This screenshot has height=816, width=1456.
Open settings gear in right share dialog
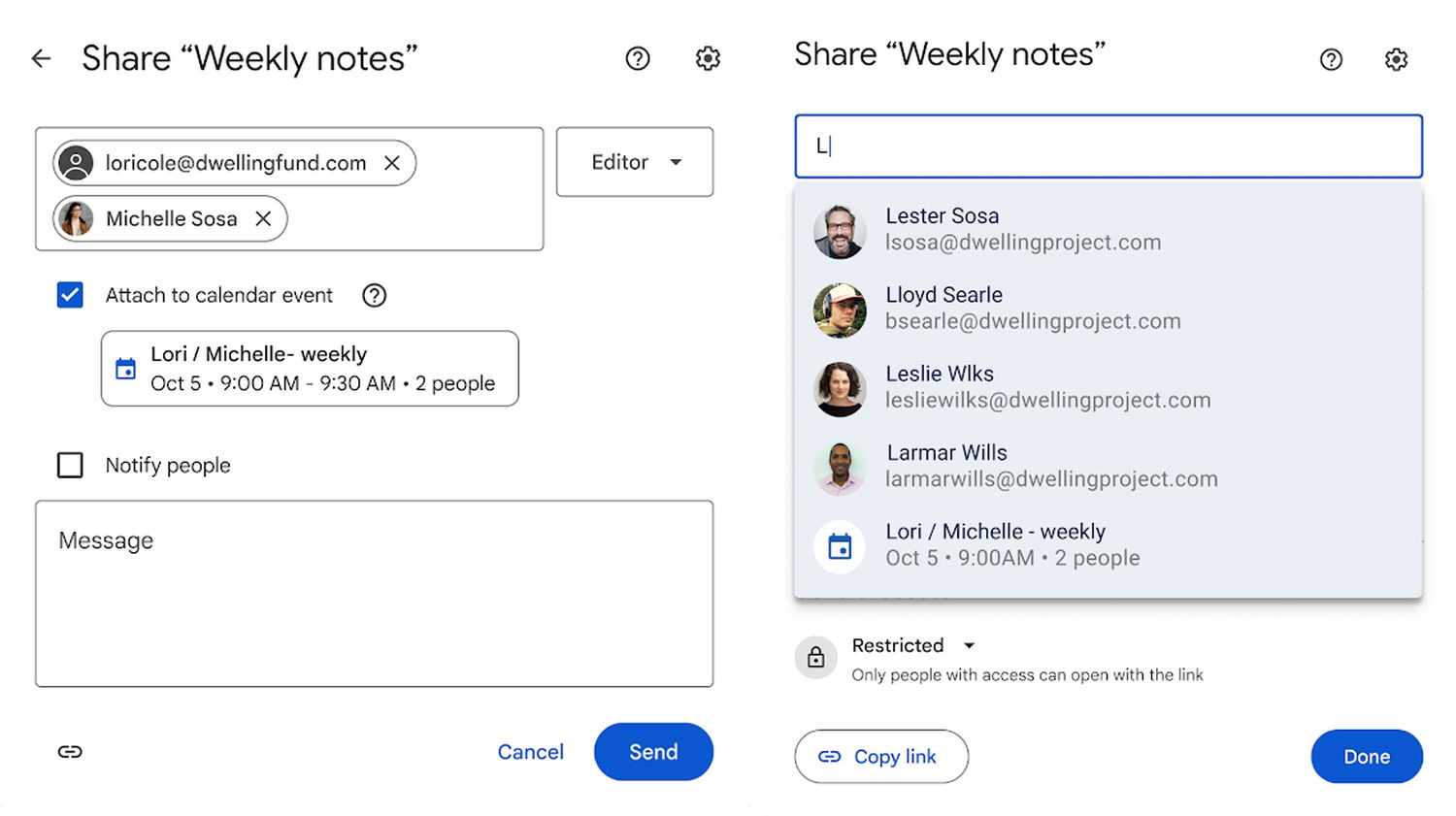coord(1396,60)
